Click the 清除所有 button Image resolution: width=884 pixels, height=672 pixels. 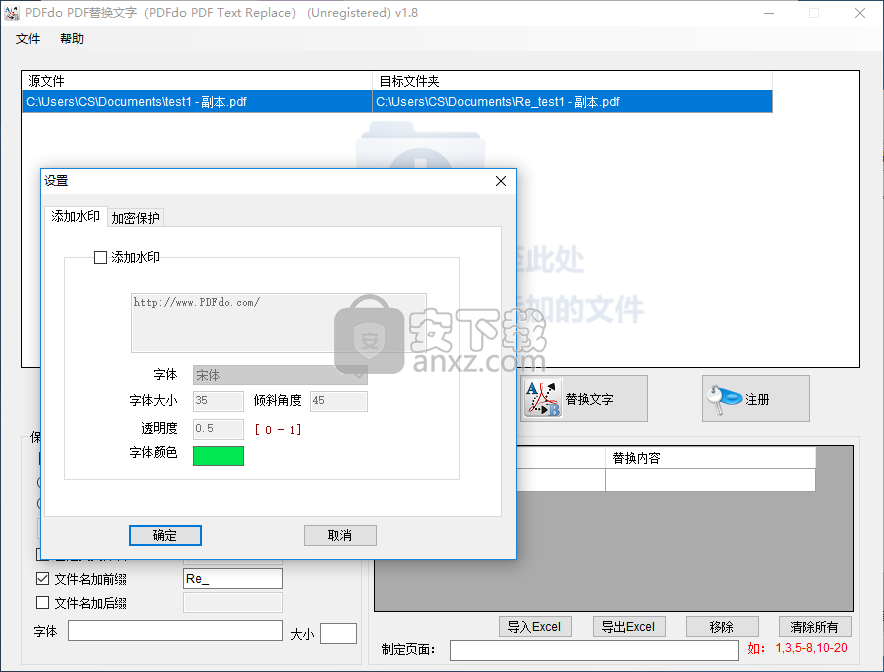pos(815,627)
